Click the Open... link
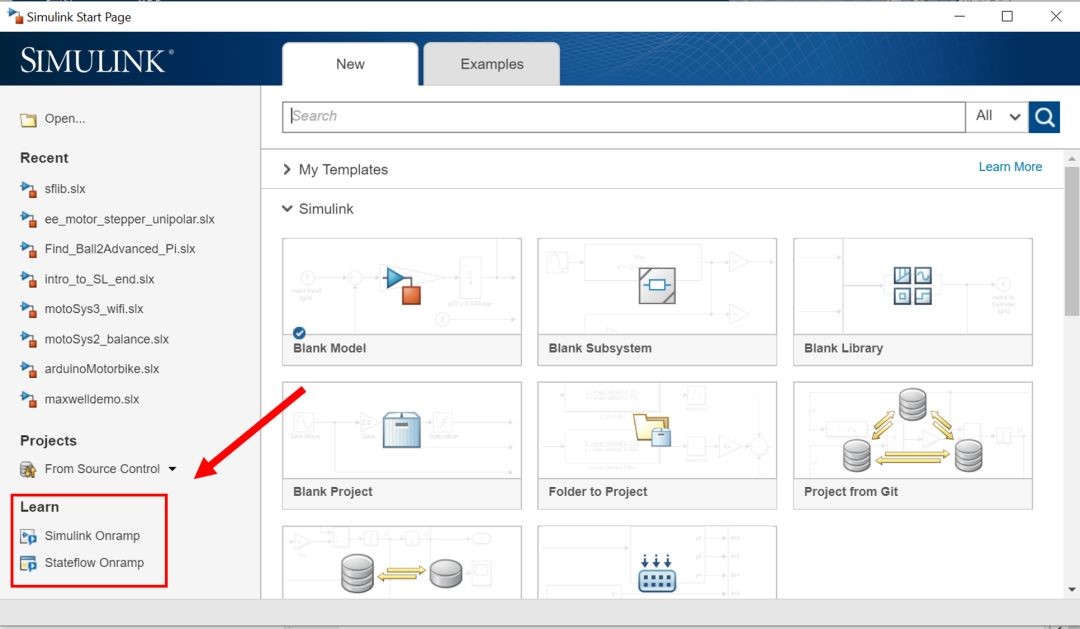 point(65,118)
